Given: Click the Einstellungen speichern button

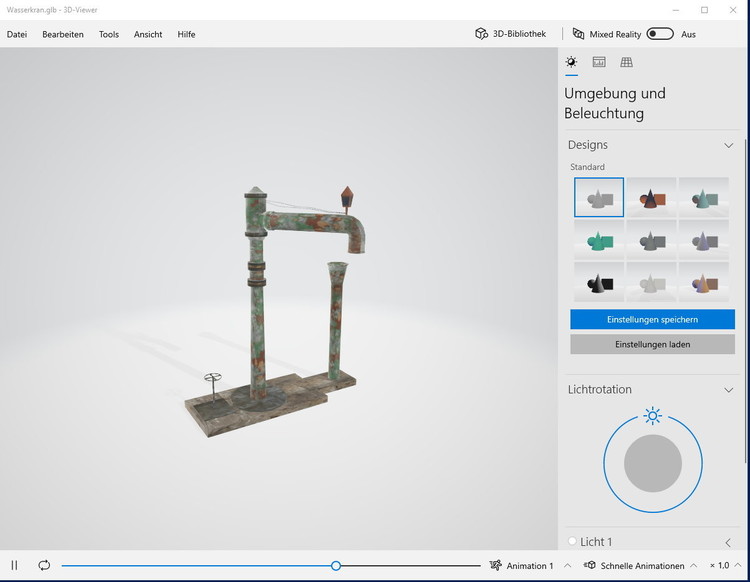Looking at the screenshot, I should click(652, 319).
